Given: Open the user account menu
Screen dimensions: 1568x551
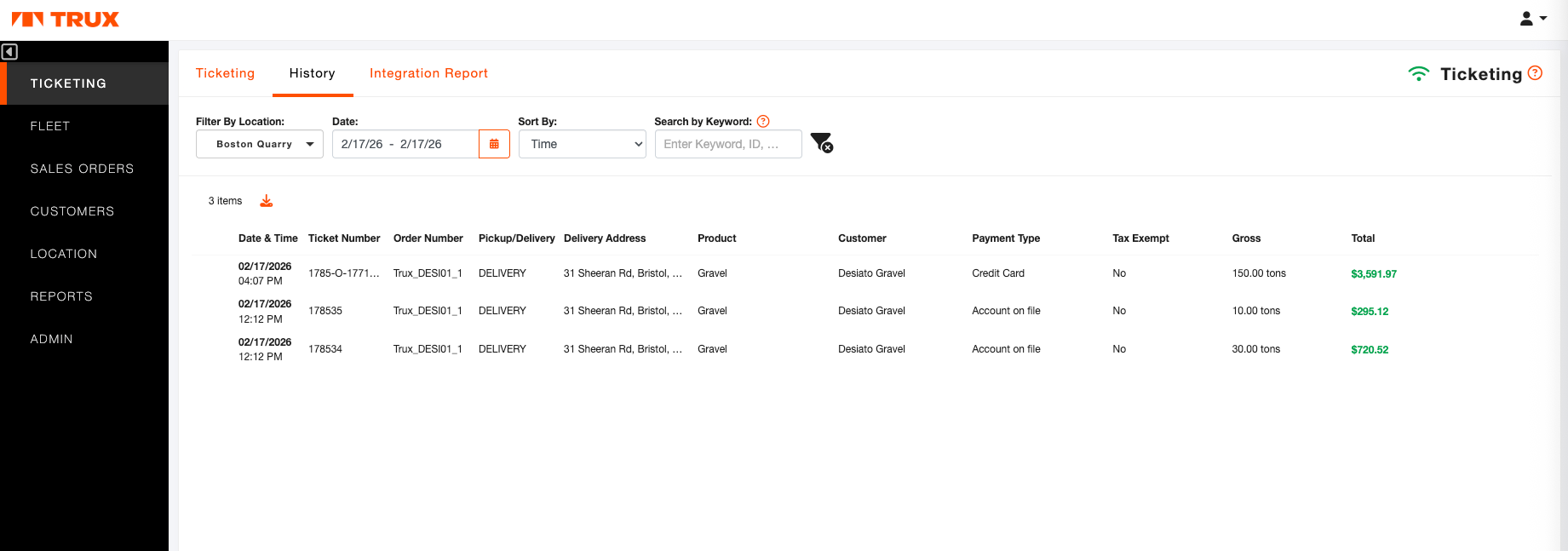Looking at the screenshot, I should pos(1532,19).
